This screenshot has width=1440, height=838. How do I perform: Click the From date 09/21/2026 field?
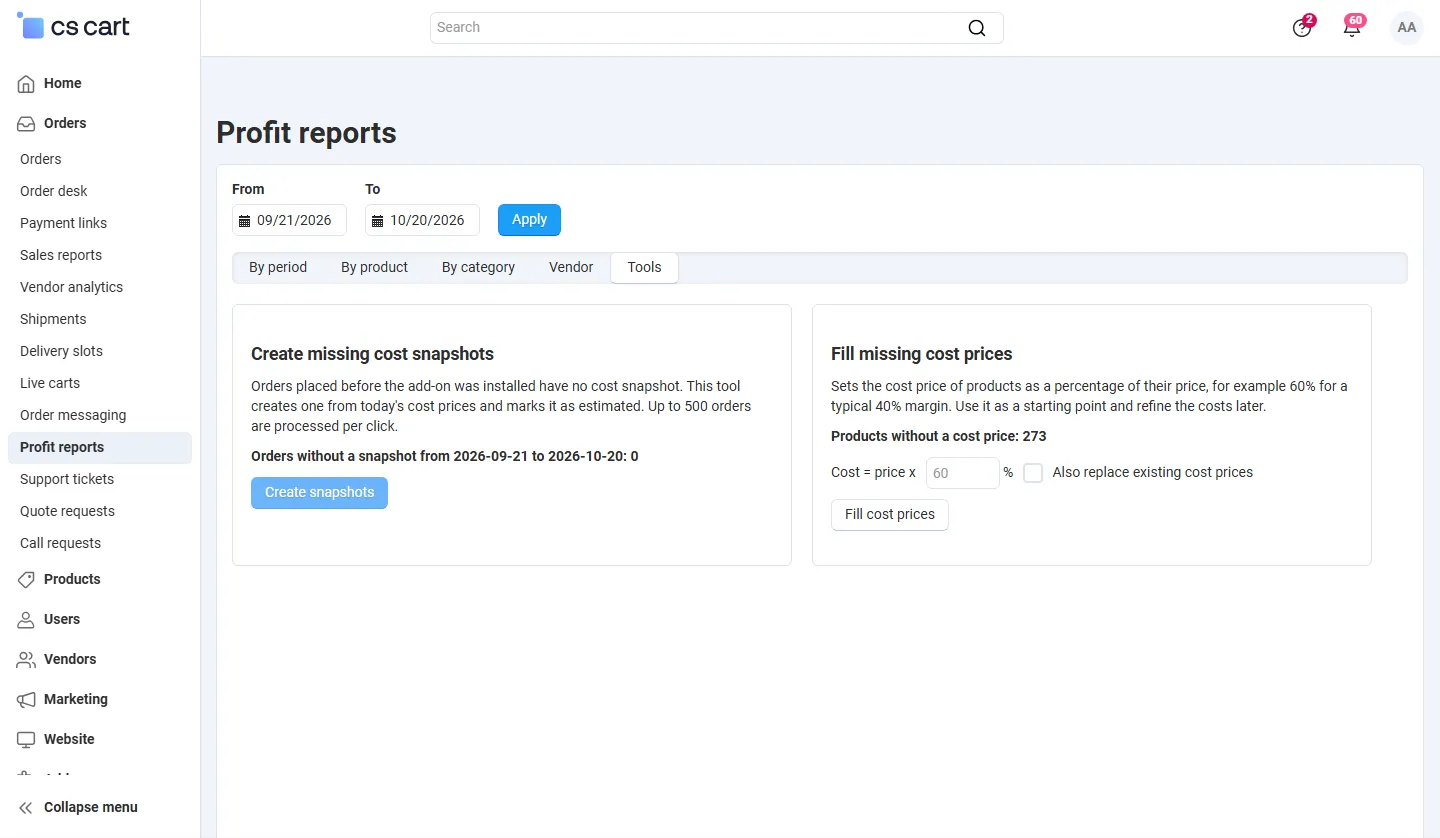tap(289, 220)
